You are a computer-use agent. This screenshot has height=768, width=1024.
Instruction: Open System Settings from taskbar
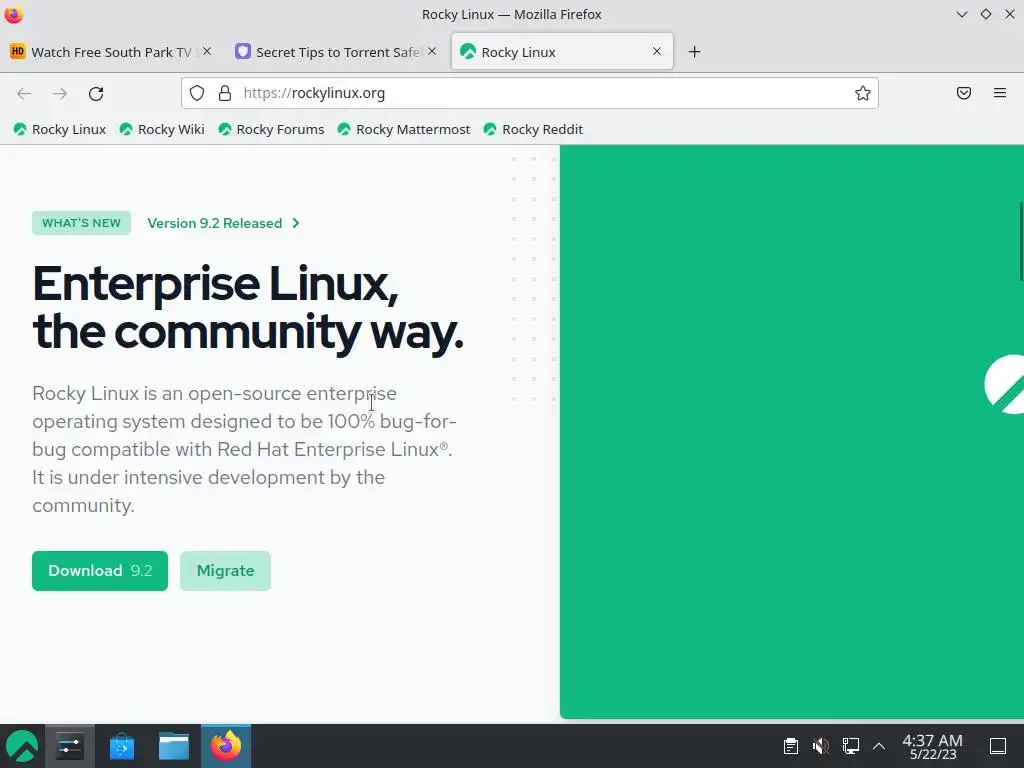[70, 746]
